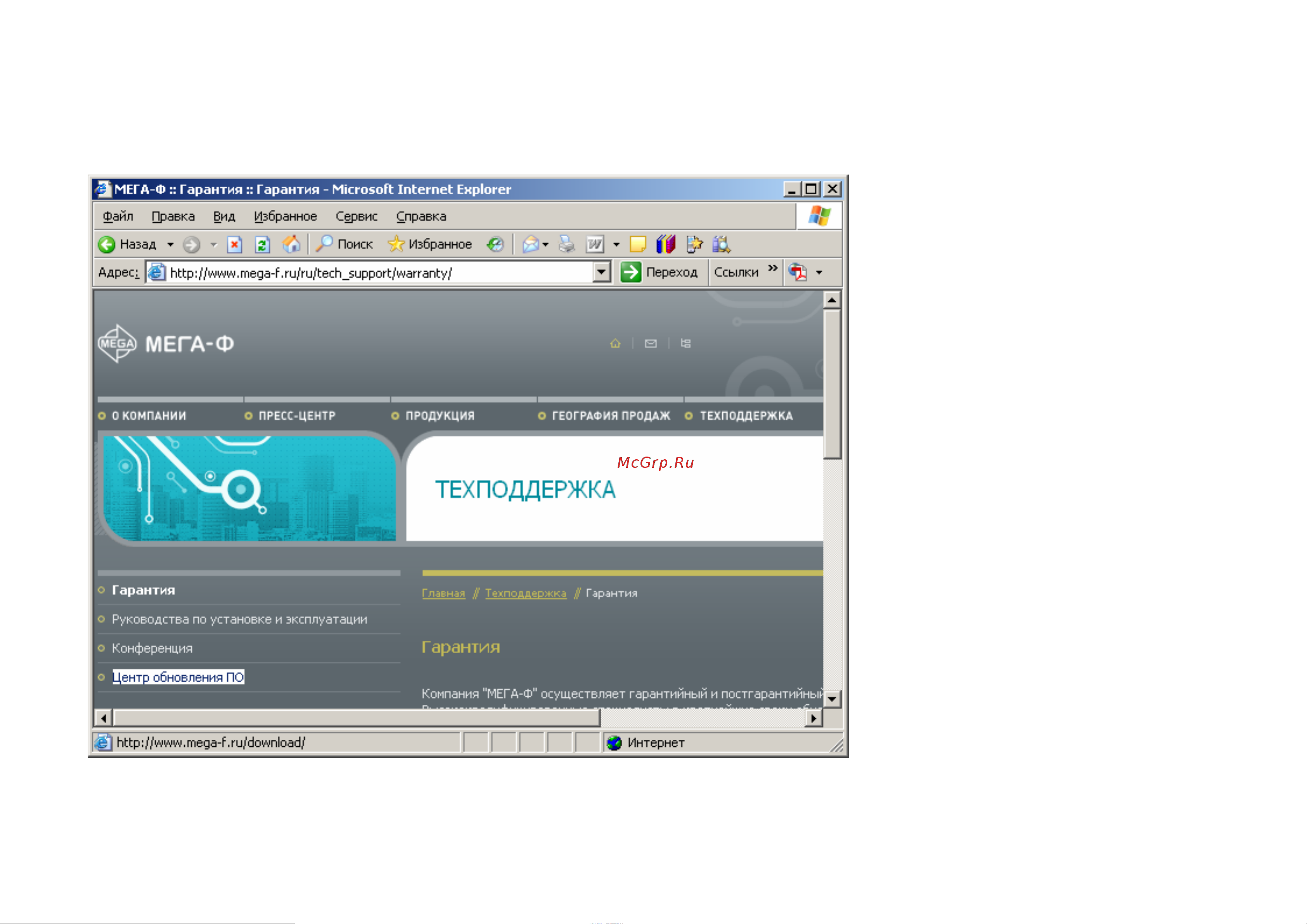The height and width of the screenshot is (924, 1307).
Task: Open ПРЕСС-ЦЕНТР site section
Action: (296, 415)
